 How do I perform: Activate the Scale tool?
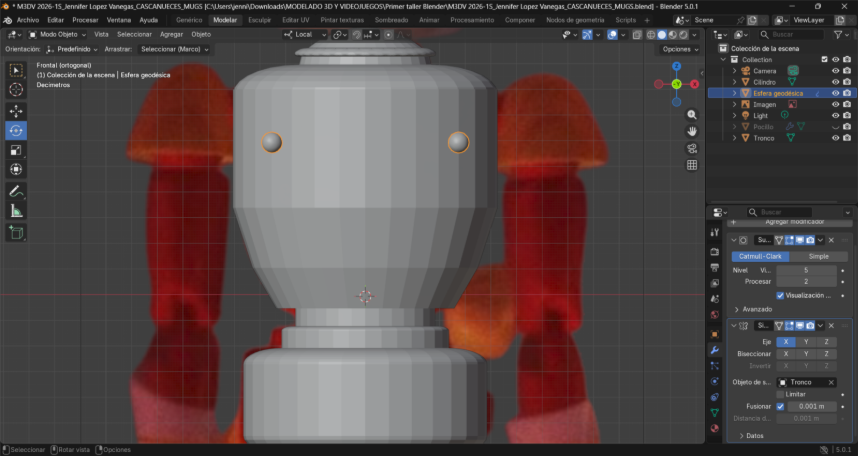[x=16, y=150]
